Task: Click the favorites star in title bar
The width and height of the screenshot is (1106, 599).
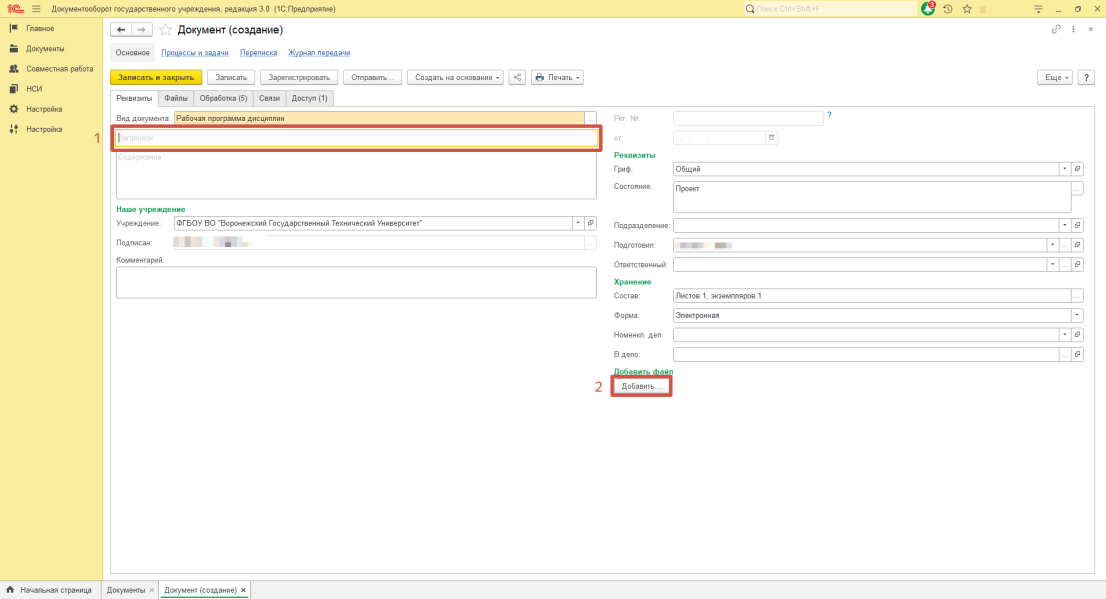Action: [x=967, y=8]
